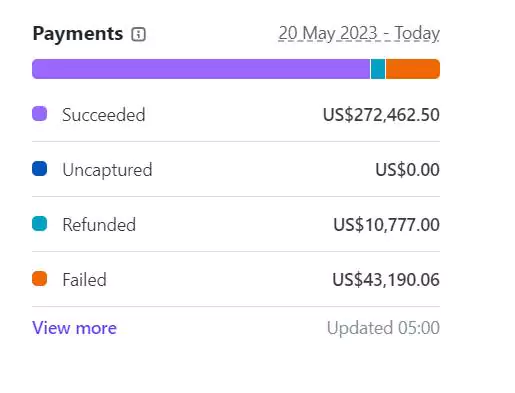Click the Payments heading

click(78, 34)
